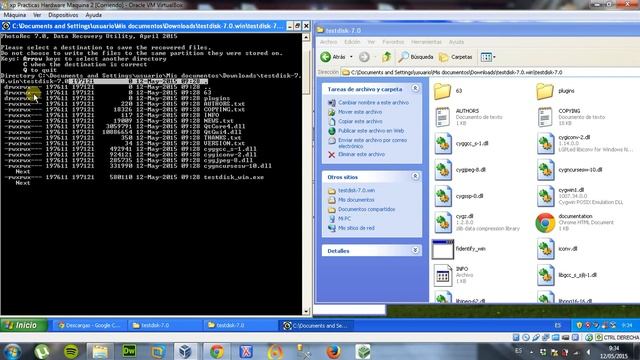Open the Archivo menu in Explorer
The width and height of the screenshot is (640, 360).
pyautogui.click(x=329, y=42)
